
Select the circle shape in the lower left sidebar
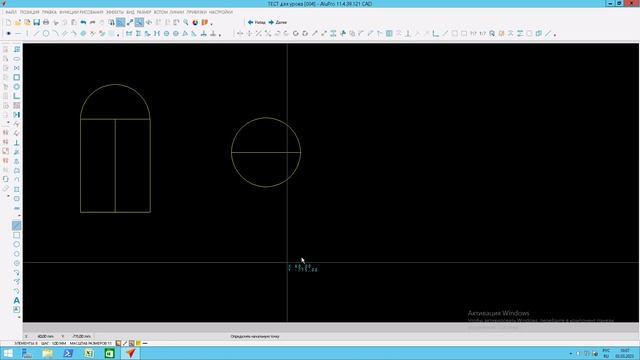coord(16,244)
